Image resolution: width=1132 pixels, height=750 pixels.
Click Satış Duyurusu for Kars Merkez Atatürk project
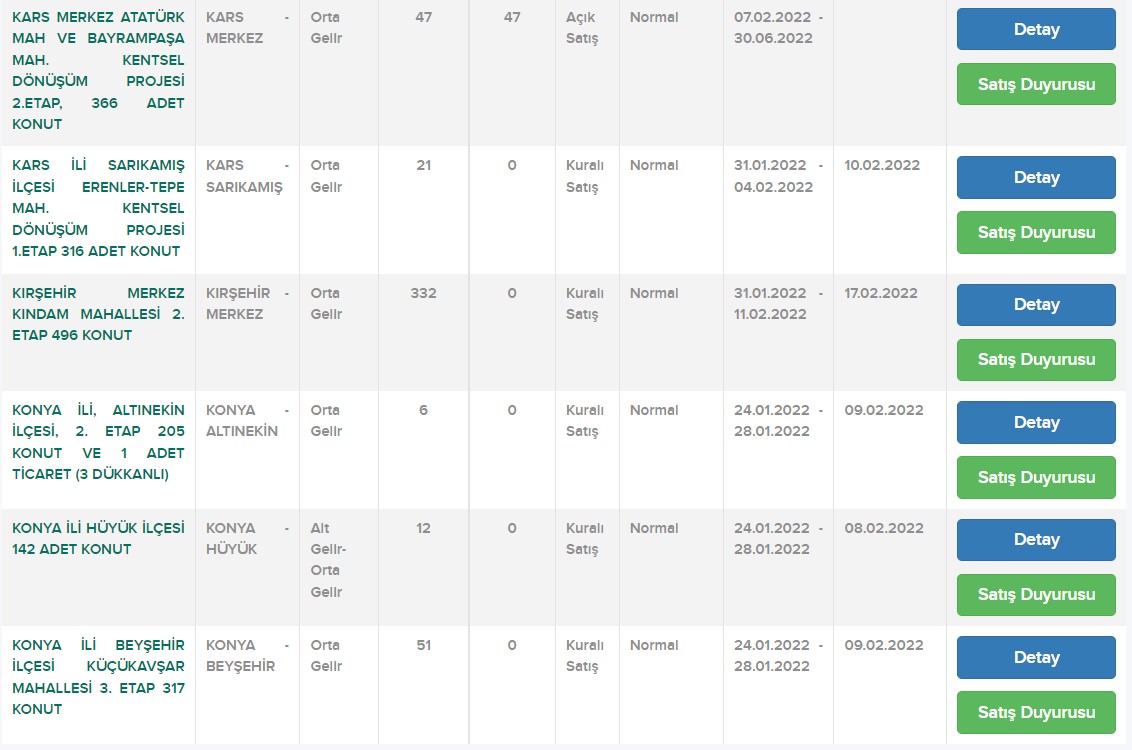tap(1036, 84)
